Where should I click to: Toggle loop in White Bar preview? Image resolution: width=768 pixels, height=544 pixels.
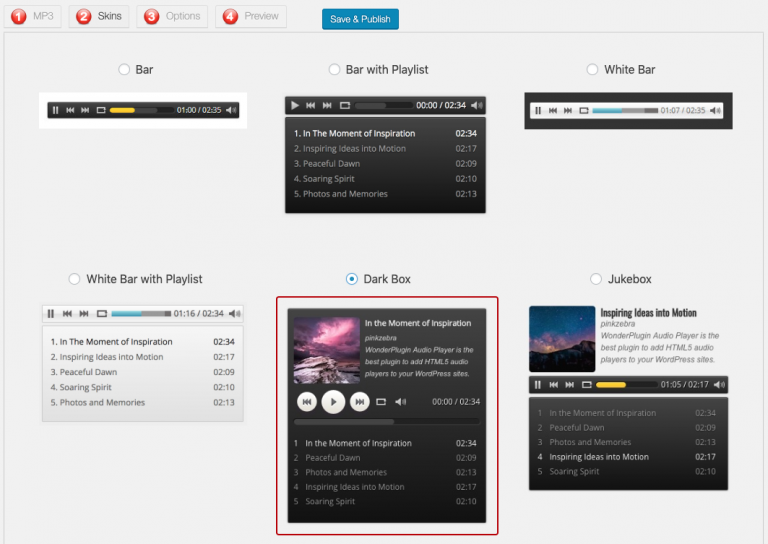[x=584, y=111]
